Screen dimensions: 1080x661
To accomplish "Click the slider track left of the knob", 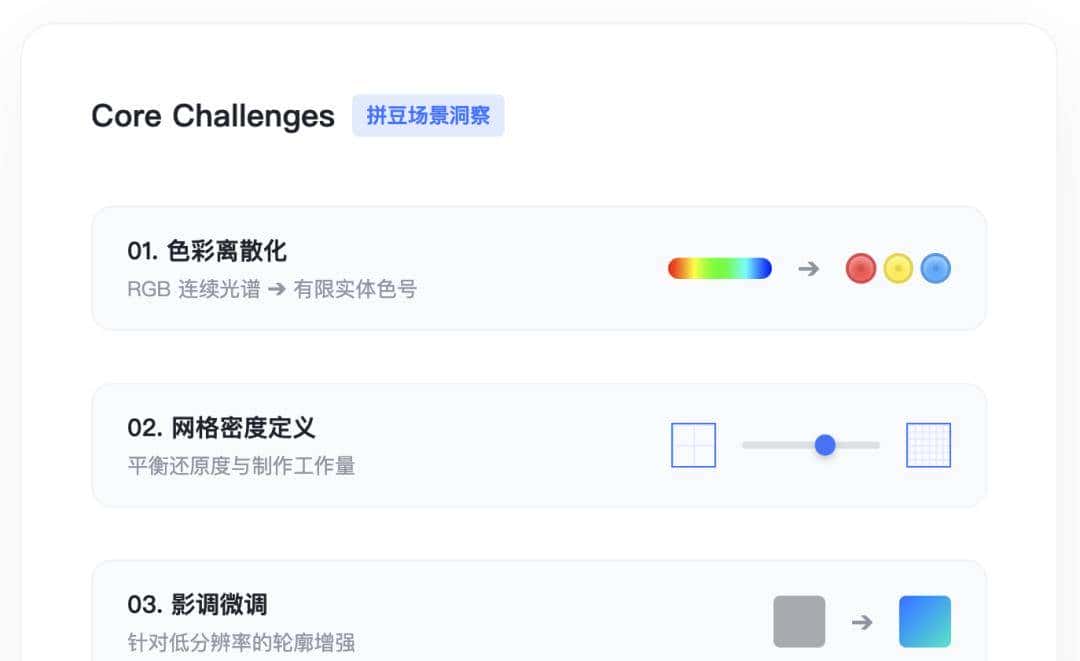I will (780, 445).
